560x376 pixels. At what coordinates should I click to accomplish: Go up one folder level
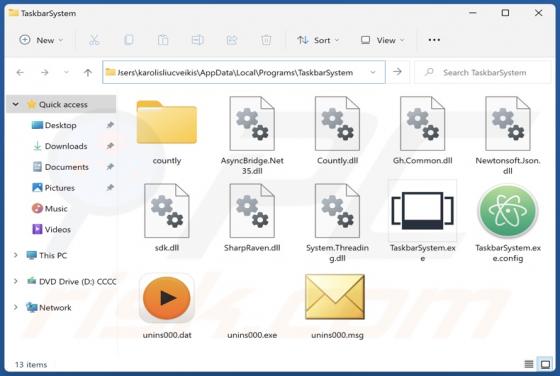pos(88,72)
